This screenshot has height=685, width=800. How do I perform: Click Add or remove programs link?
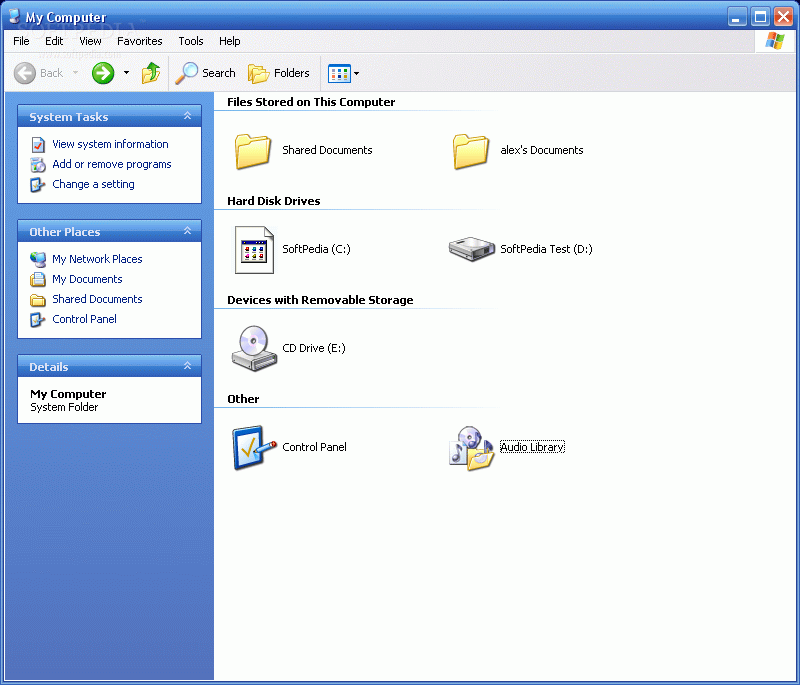[112, 164]
